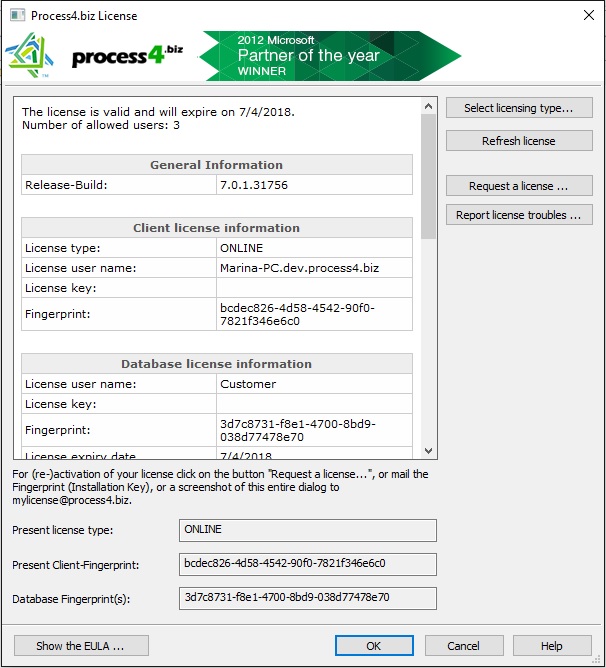Click the Select licensing type... button
606x668 pixels.
pos(519,108)
